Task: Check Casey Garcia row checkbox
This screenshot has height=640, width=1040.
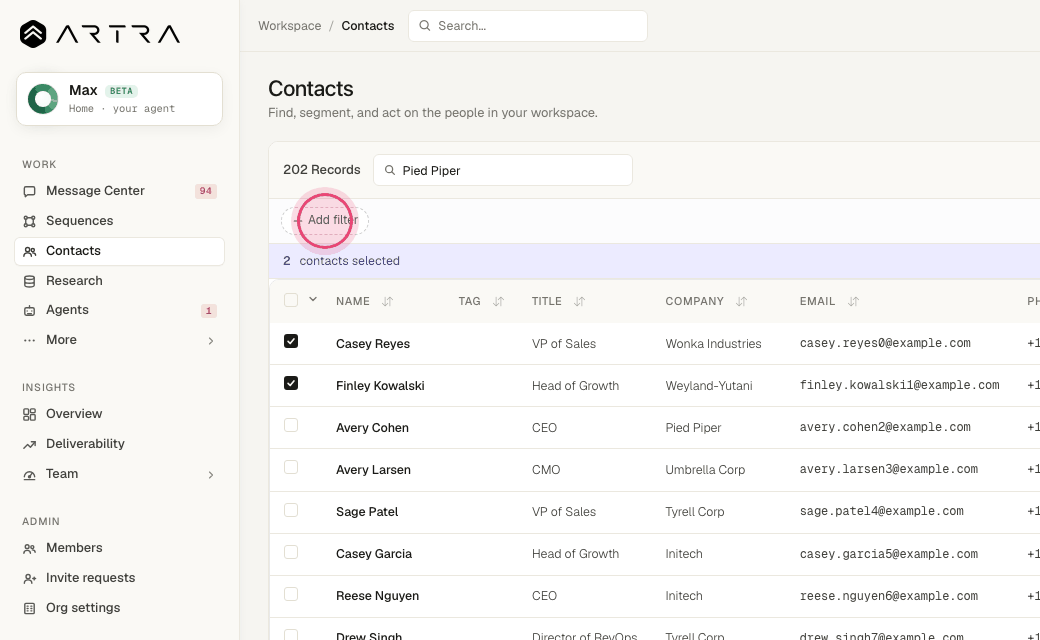Action: (x=291, y=552)
